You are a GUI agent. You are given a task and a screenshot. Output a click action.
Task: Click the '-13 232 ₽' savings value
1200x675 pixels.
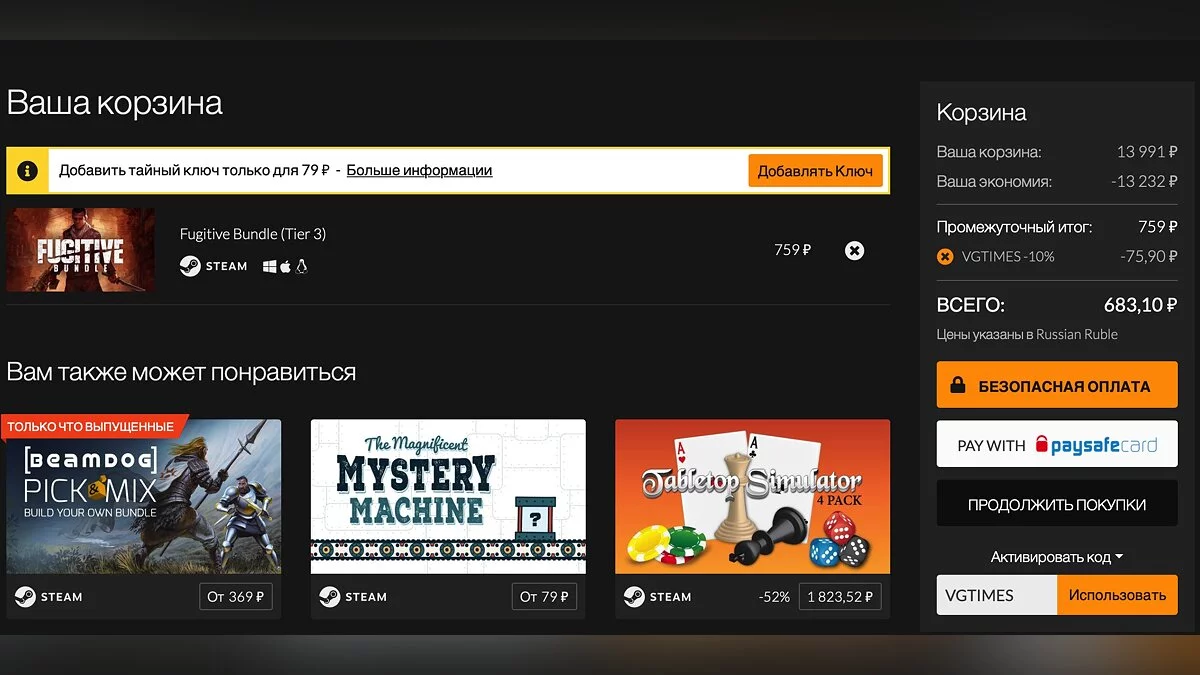[1144, 182]
